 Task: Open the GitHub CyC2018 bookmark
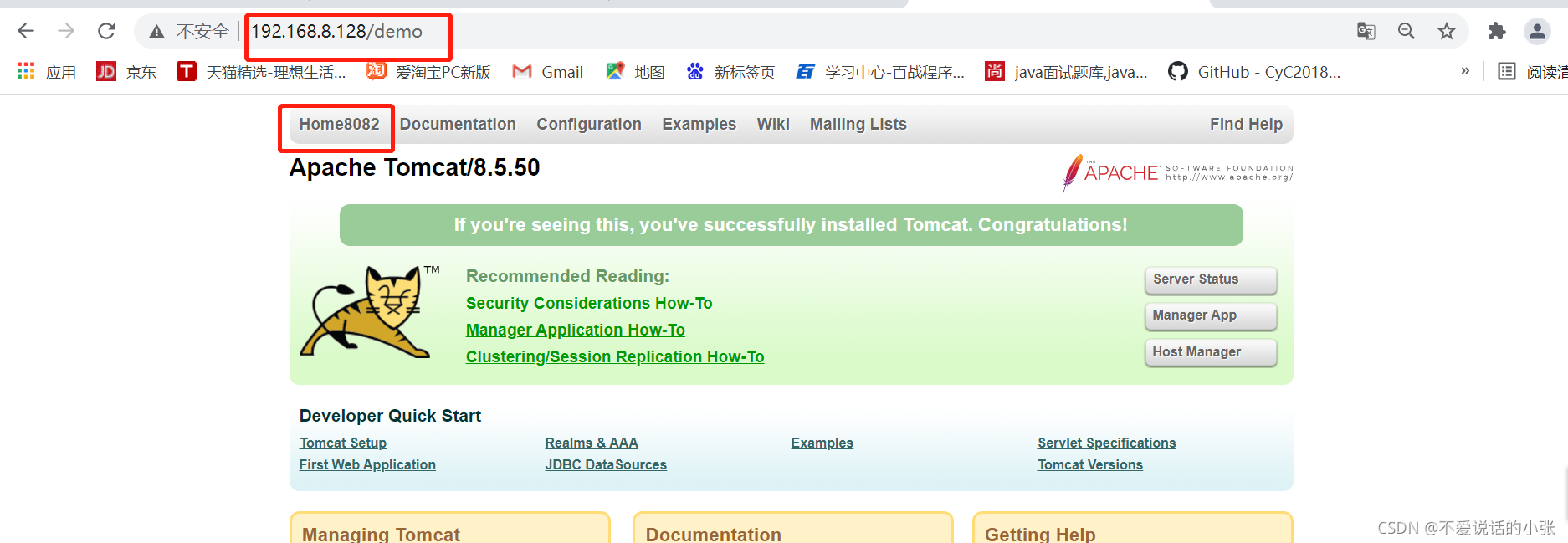[1254, 72]
